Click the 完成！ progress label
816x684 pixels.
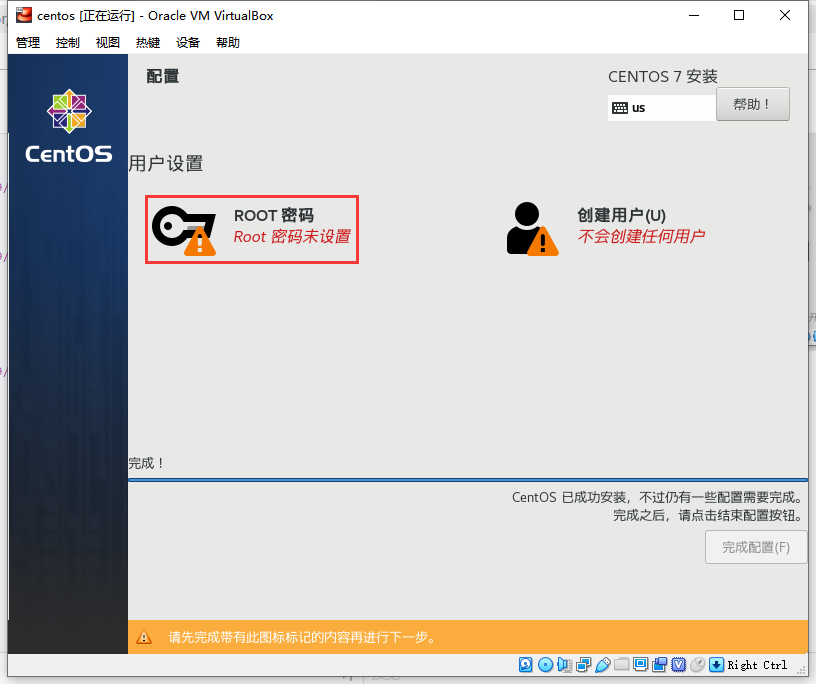(x=146, y=463)
